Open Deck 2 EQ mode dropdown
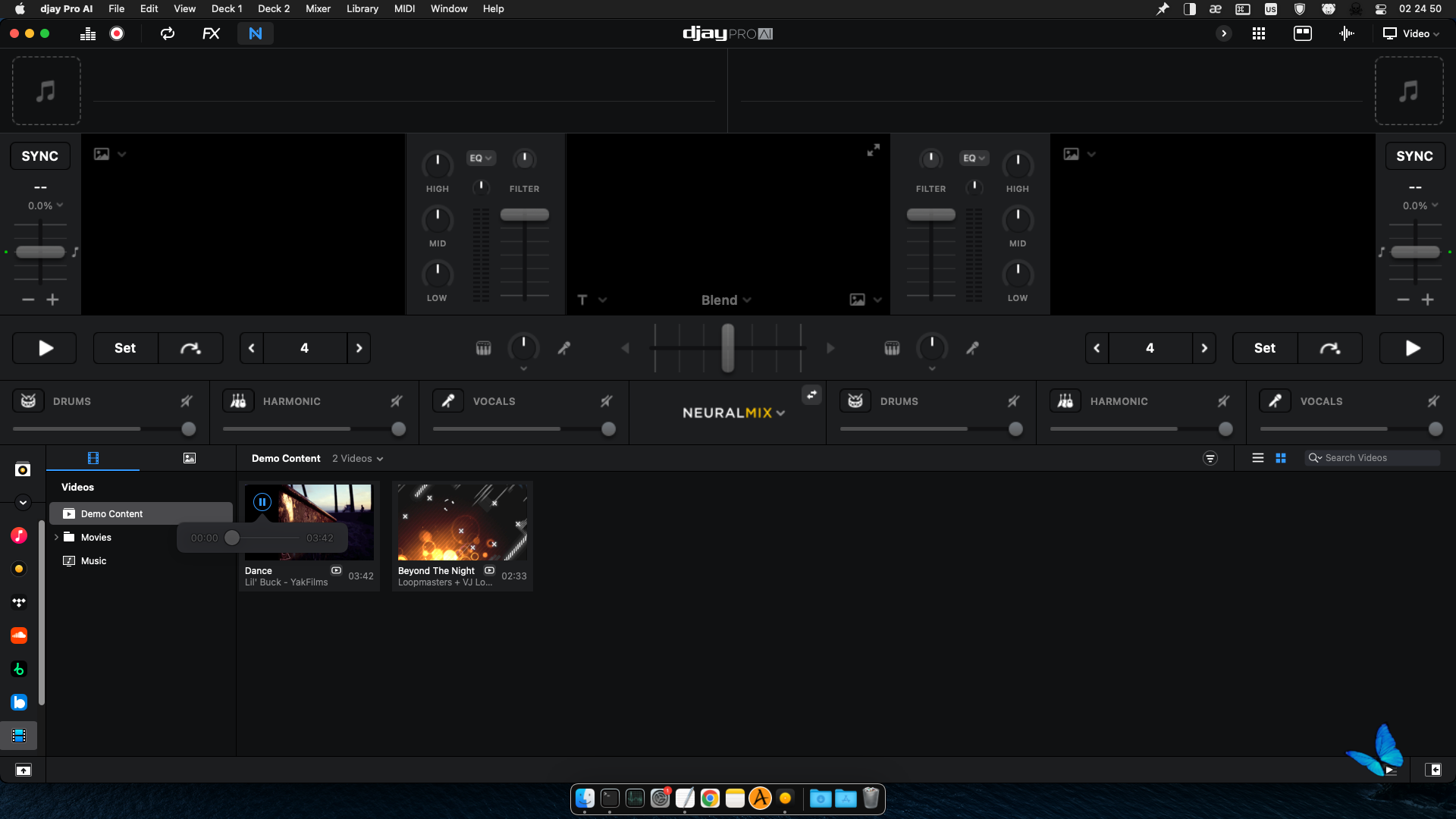1456x819 pixels. pyautogui.click(x=974, y=158)
